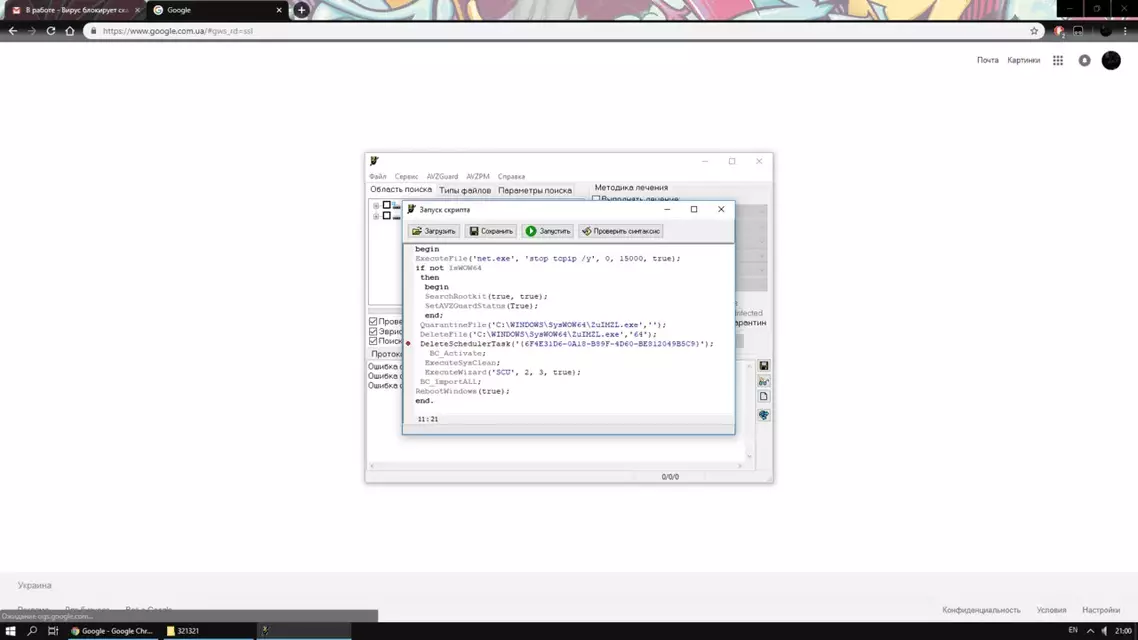Viewport: 1138px width, 640px height.
Task: Bookmark the page with the star icon
Action: coord(1033,31)
